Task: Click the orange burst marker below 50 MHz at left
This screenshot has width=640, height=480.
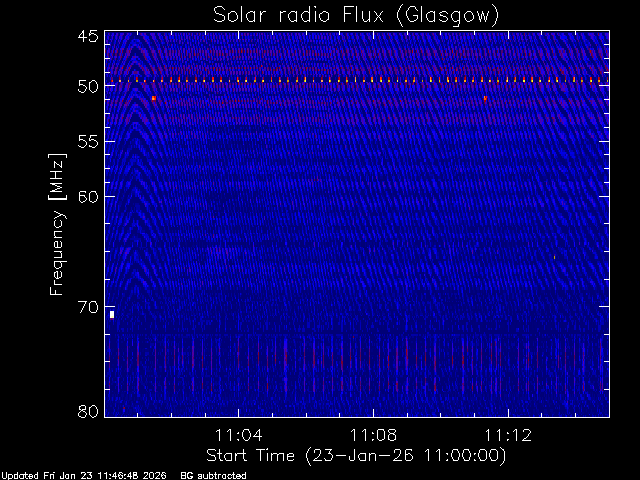Action: [154, 98]
